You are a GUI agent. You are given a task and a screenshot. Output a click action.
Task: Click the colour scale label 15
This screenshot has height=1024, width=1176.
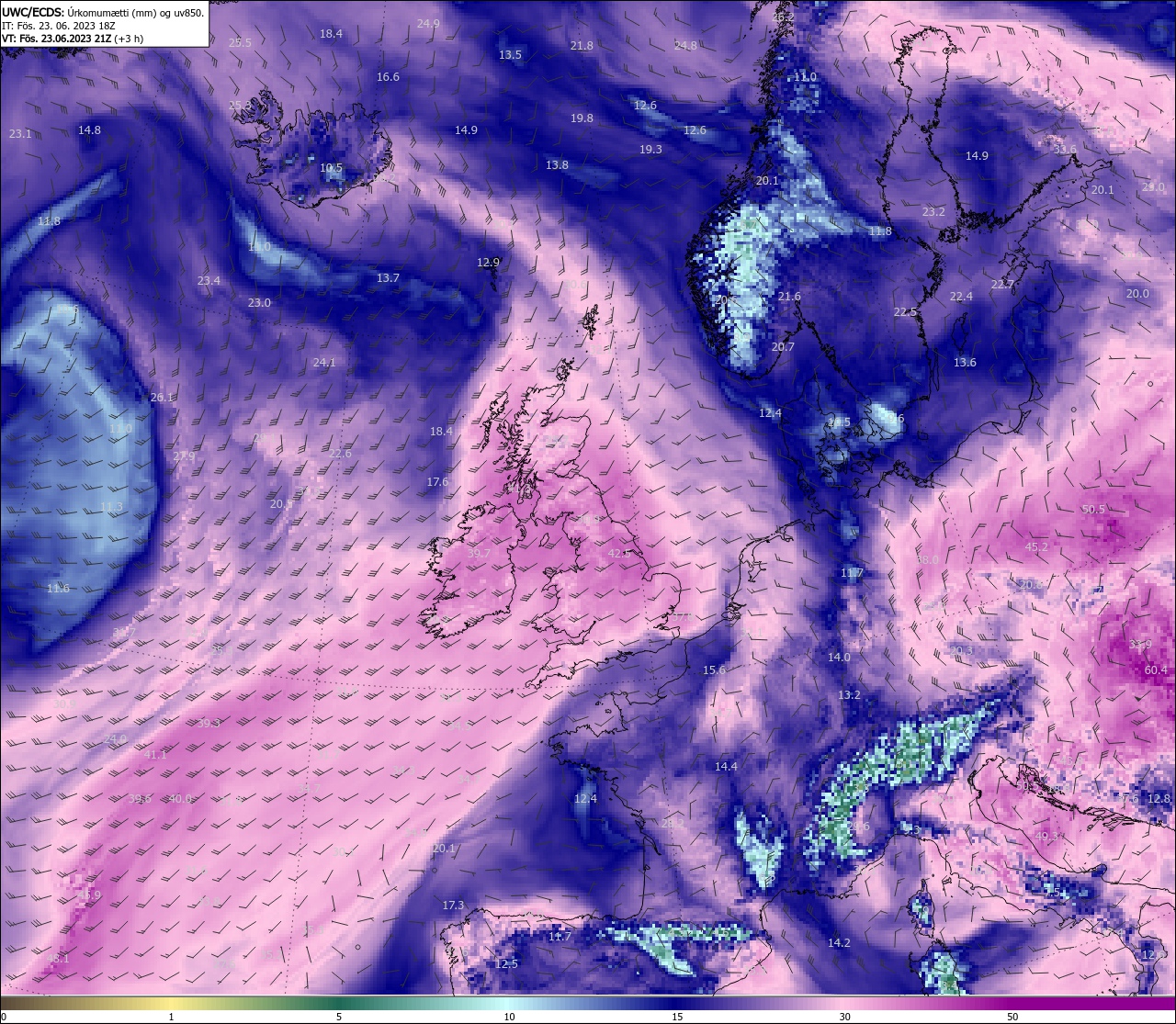click(677, 1017)
